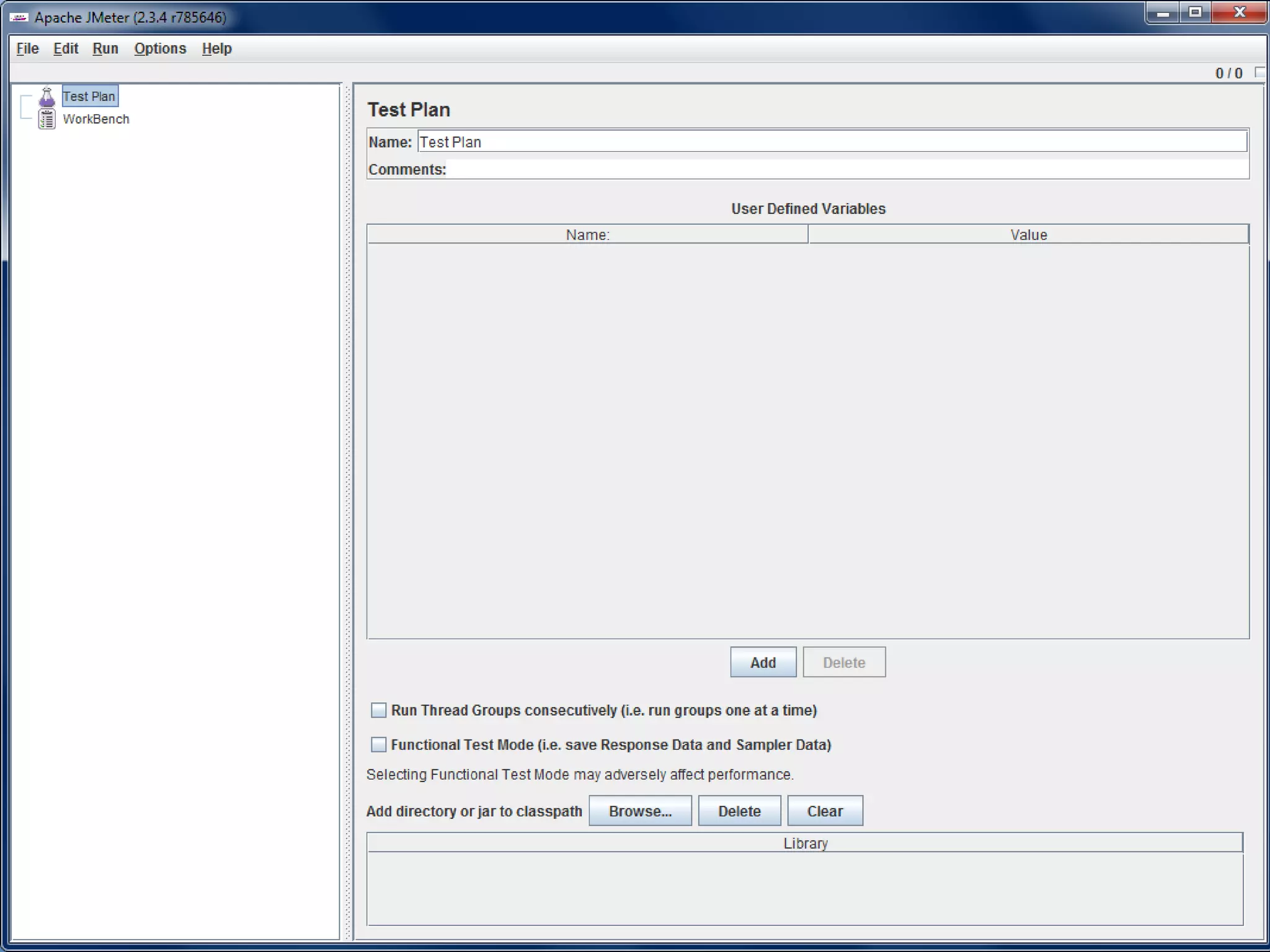Select the WorkBench tree node

(96, 119)
